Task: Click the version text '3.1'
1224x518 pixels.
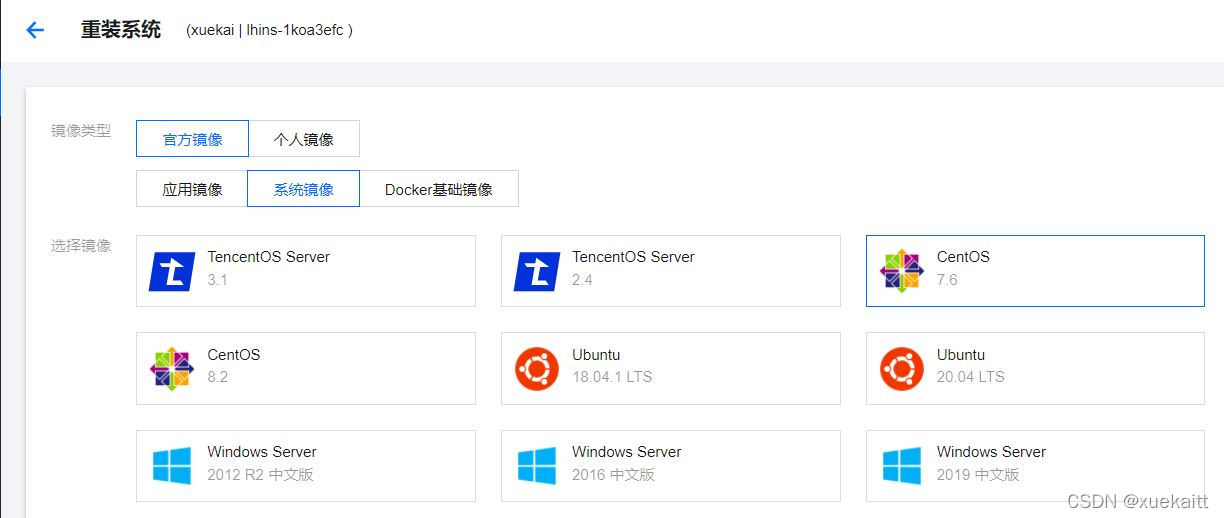Action: pos(217,280)
